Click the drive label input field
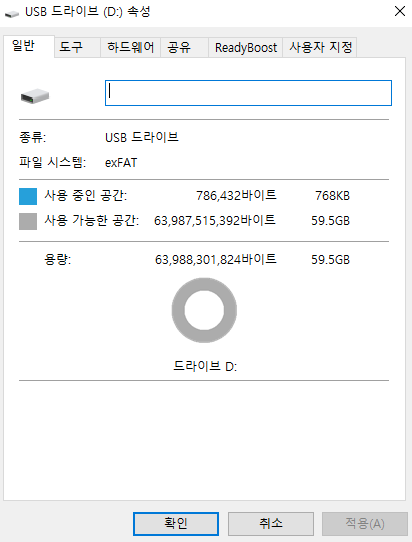Image resolution: width=412 pixels, height=542 pixels. (248, 93)
